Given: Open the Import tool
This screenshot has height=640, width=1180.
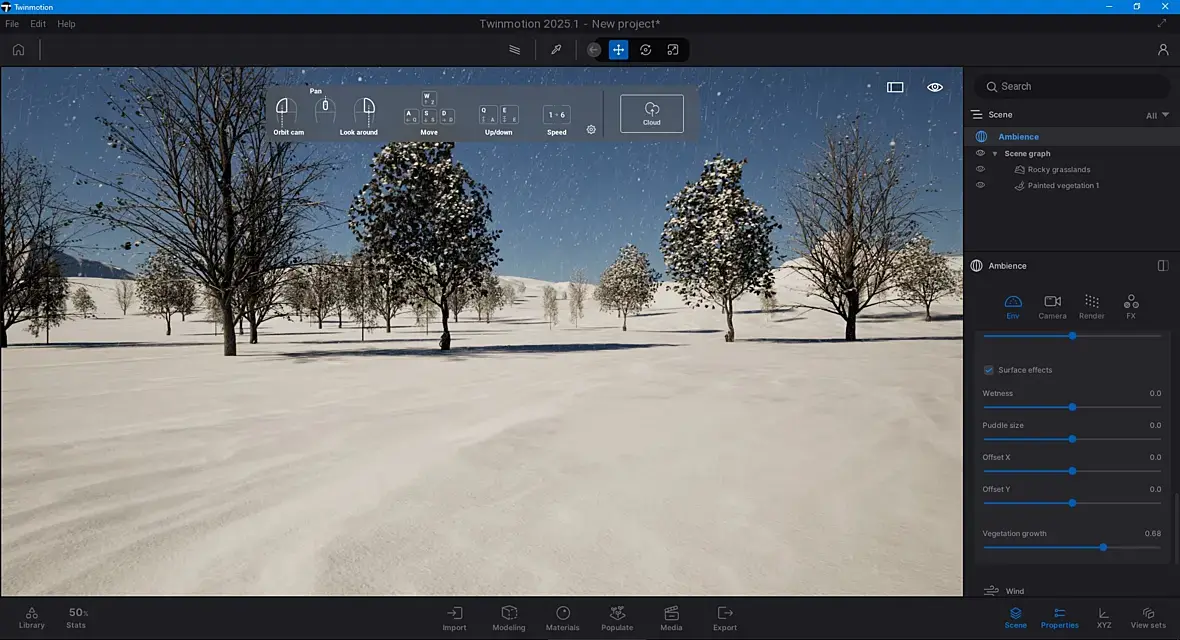Looking at the screenshot, I should (x=455, y=618).
